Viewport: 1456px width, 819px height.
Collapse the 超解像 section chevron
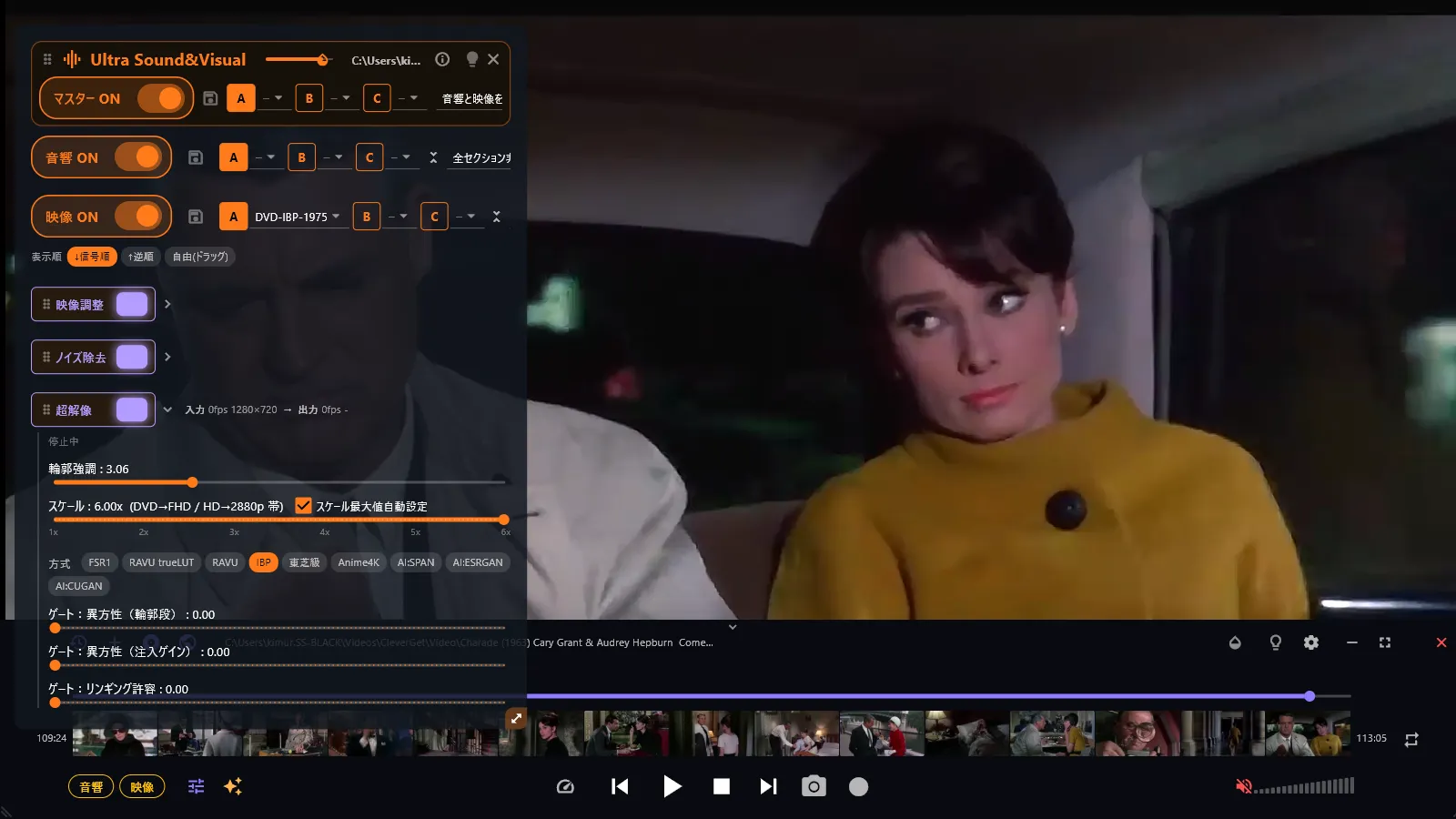pos(167,409)
